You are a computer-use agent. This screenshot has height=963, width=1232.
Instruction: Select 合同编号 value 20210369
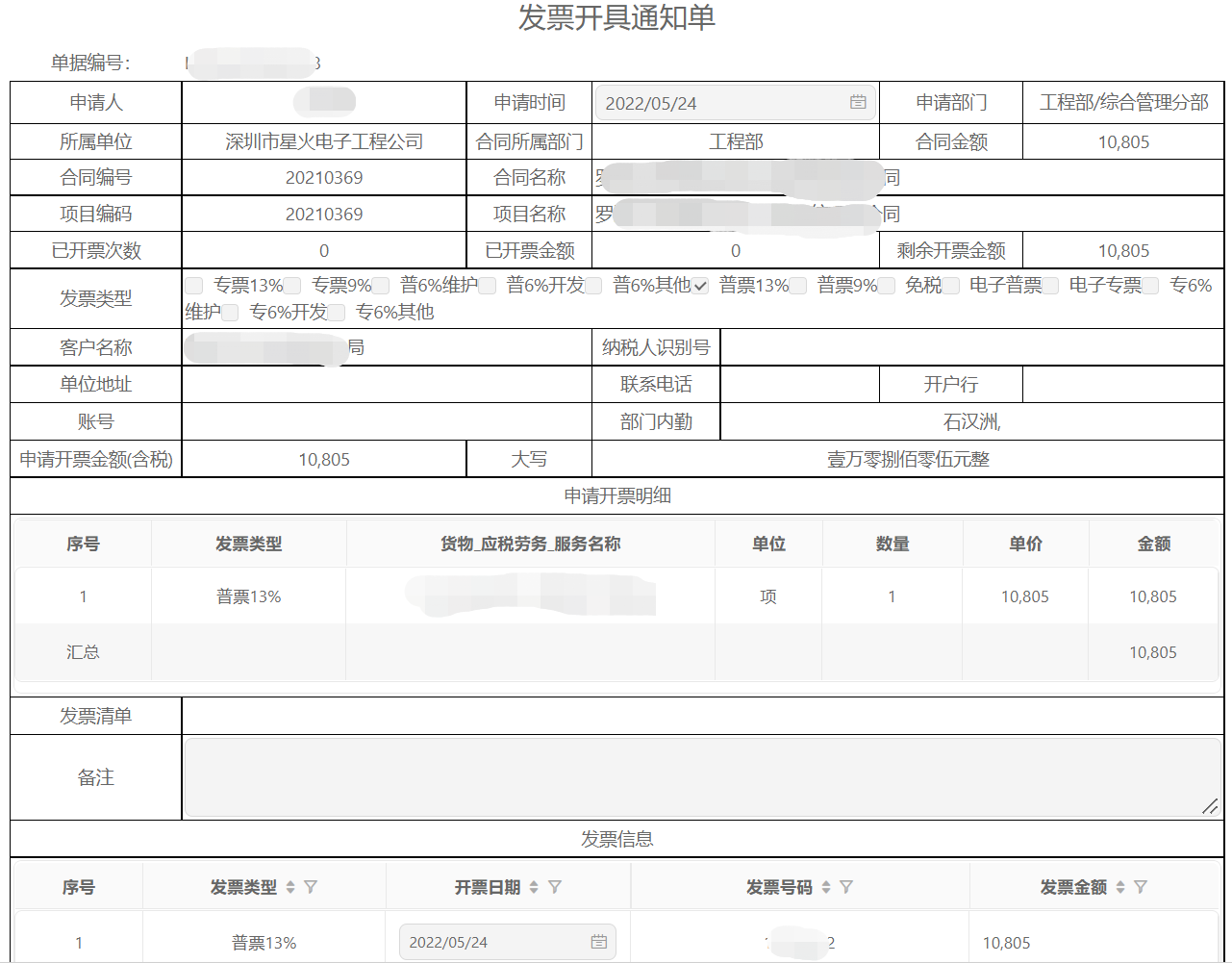coord(324,177)
